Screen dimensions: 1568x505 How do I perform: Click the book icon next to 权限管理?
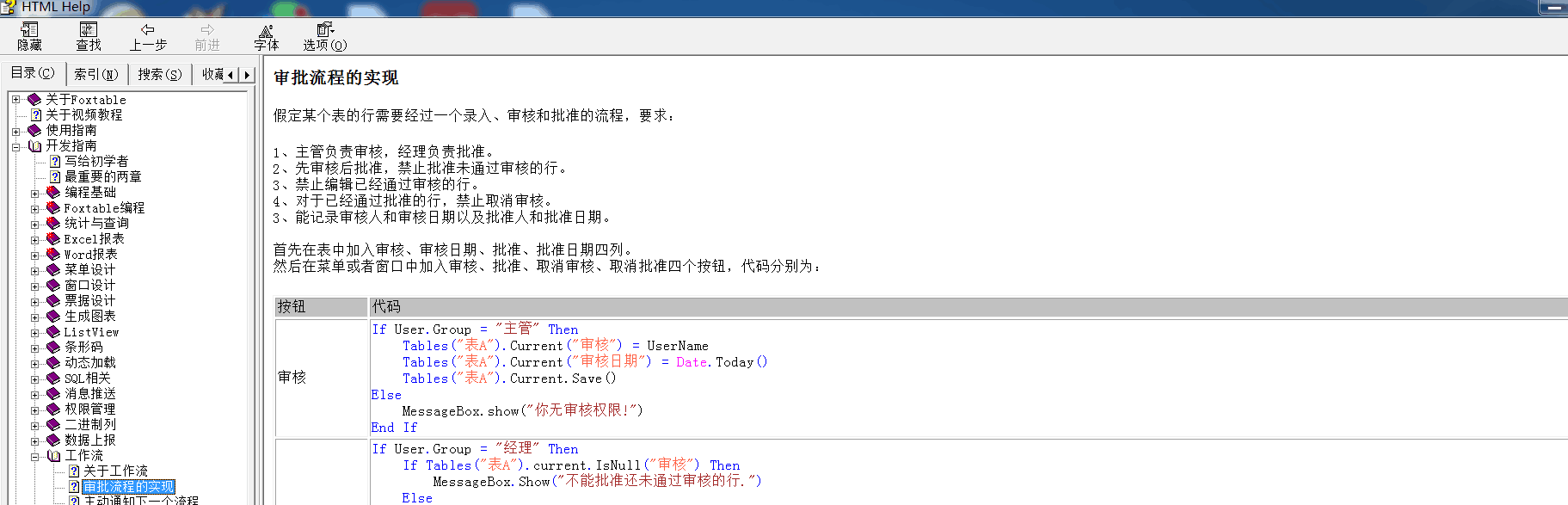click(x=53, y=410)
